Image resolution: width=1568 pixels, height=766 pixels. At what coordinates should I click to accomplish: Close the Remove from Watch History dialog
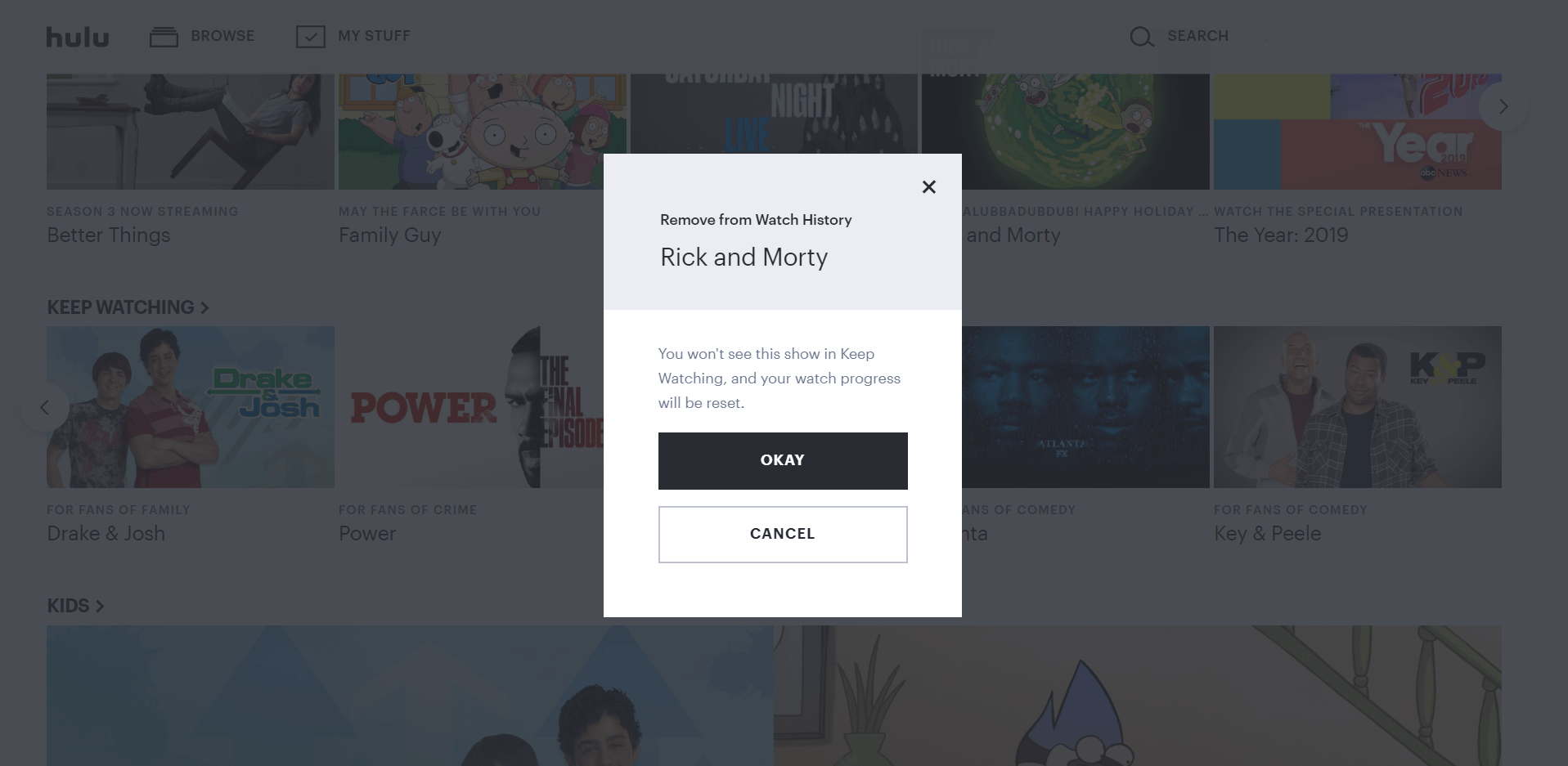[x=928, y=187]
